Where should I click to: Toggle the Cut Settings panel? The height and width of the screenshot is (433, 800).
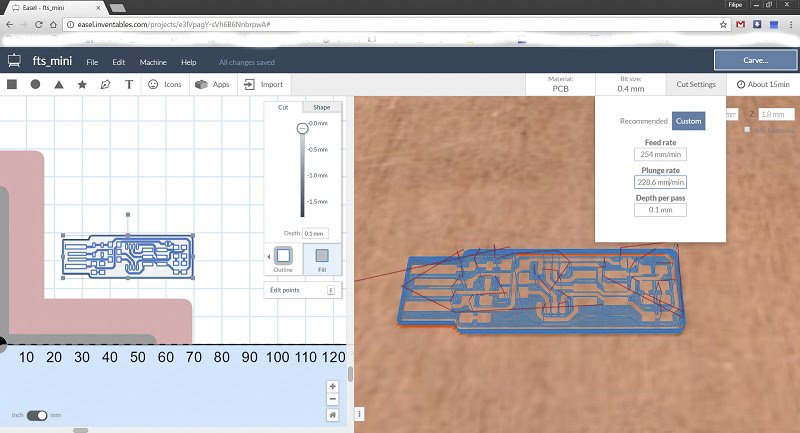point(696,84)
